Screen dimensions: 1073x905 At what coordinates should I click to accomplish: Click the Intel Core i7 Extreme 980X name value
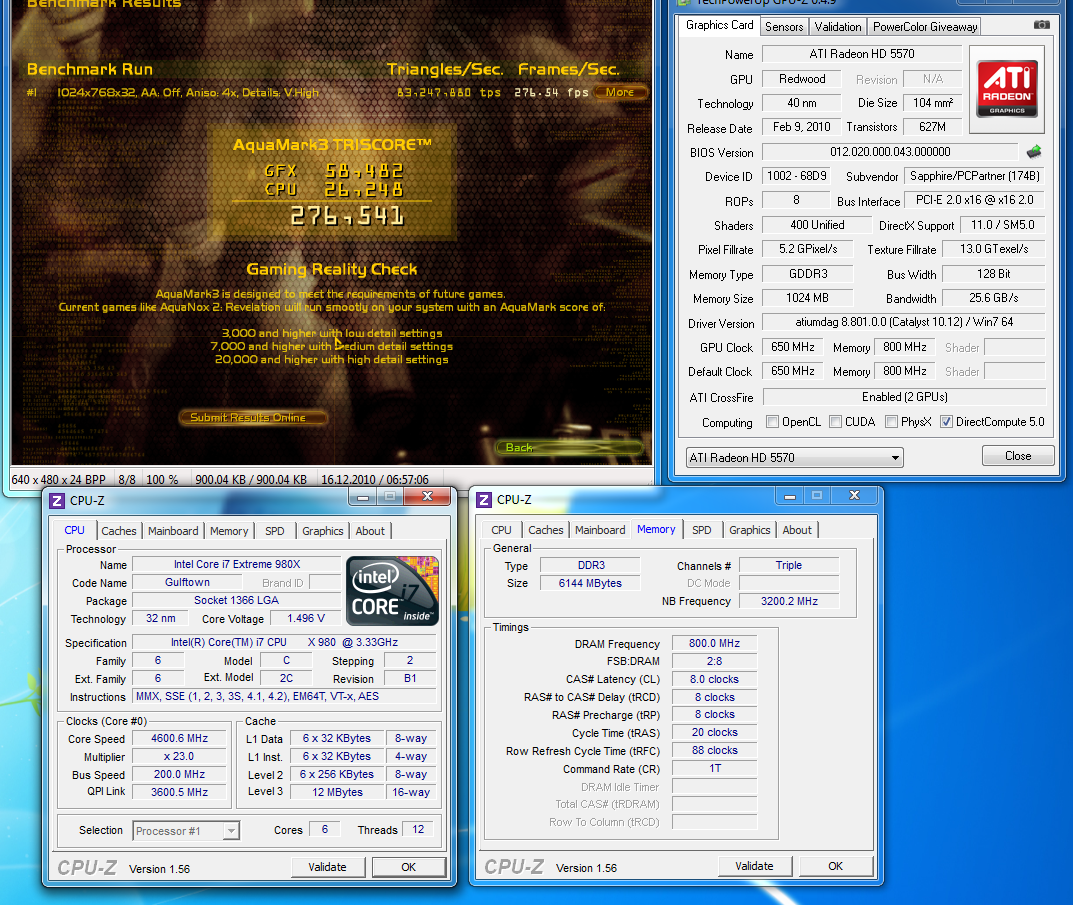236,564
